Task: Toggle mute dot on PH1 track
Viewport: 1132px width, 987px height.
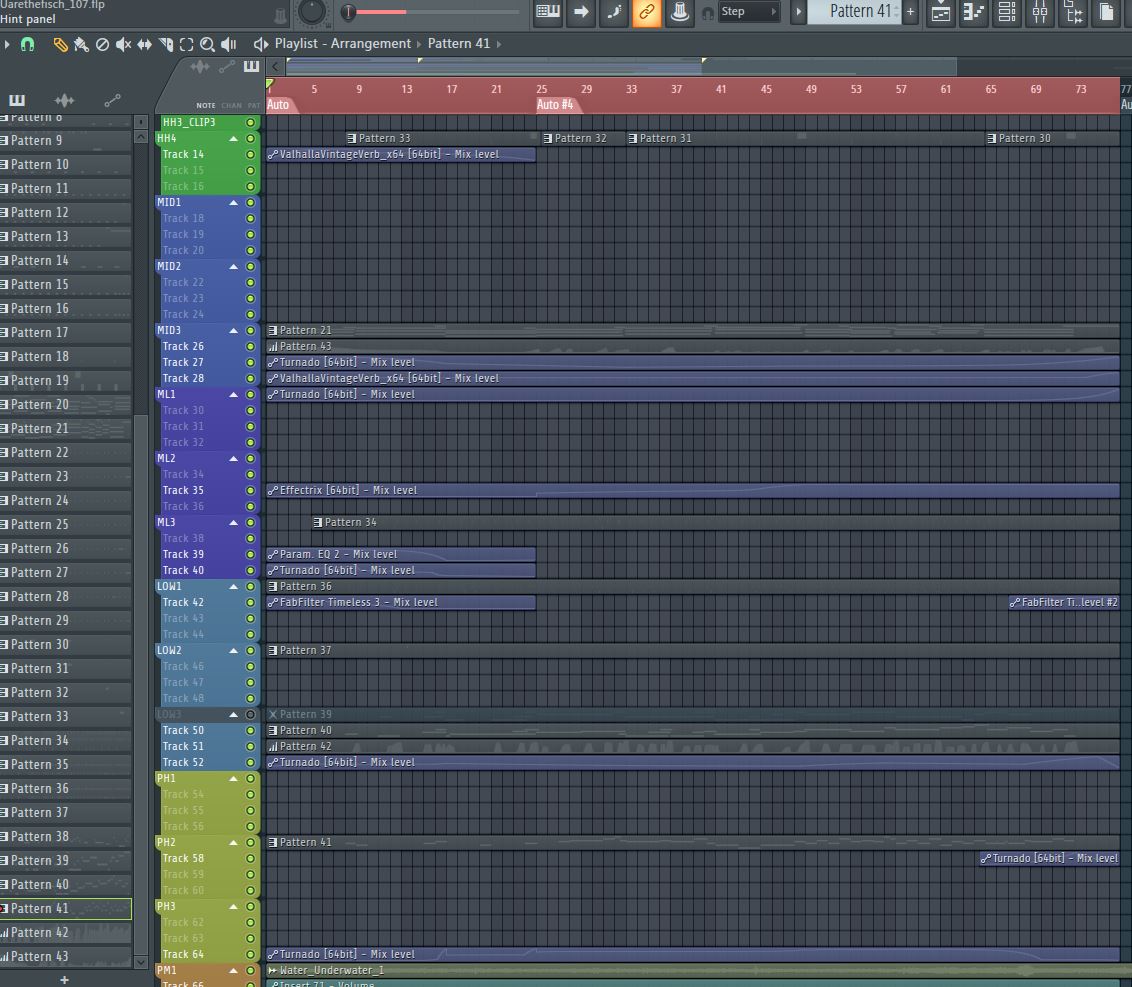Action: click(x=251, y=778)
